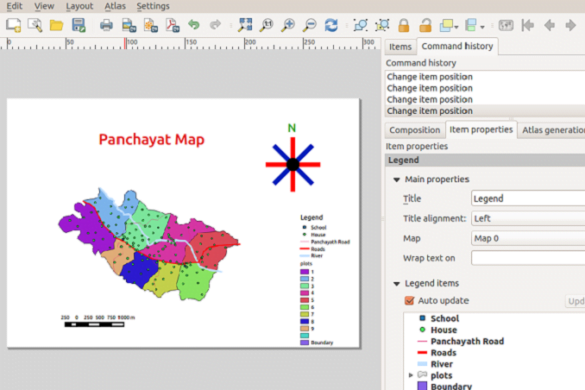Open the Layout menu
The image size is (585, 390).
79,6
